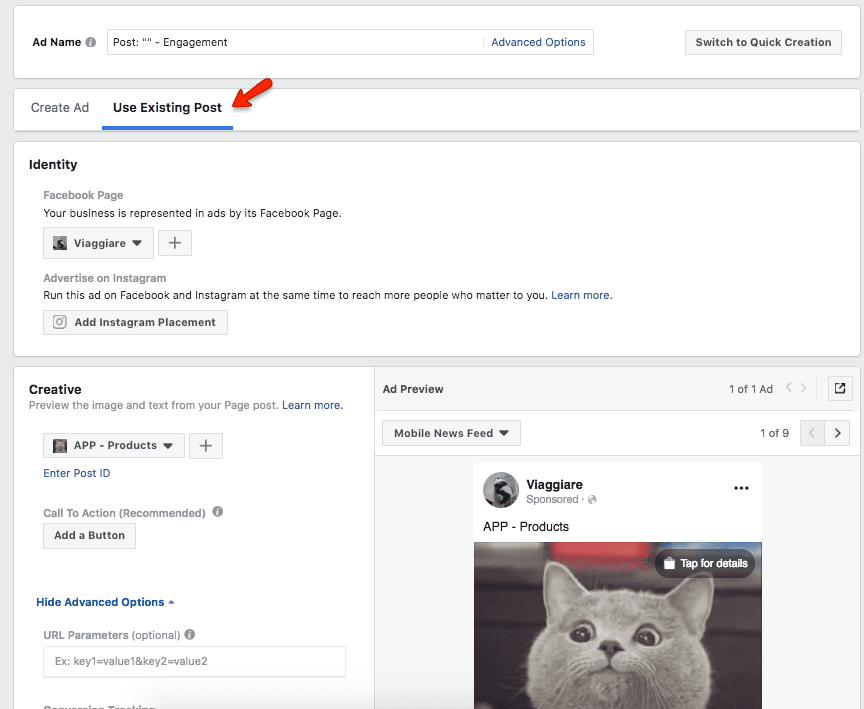
Task: Click the Ad Name info icon
Action: click(91, 42)
